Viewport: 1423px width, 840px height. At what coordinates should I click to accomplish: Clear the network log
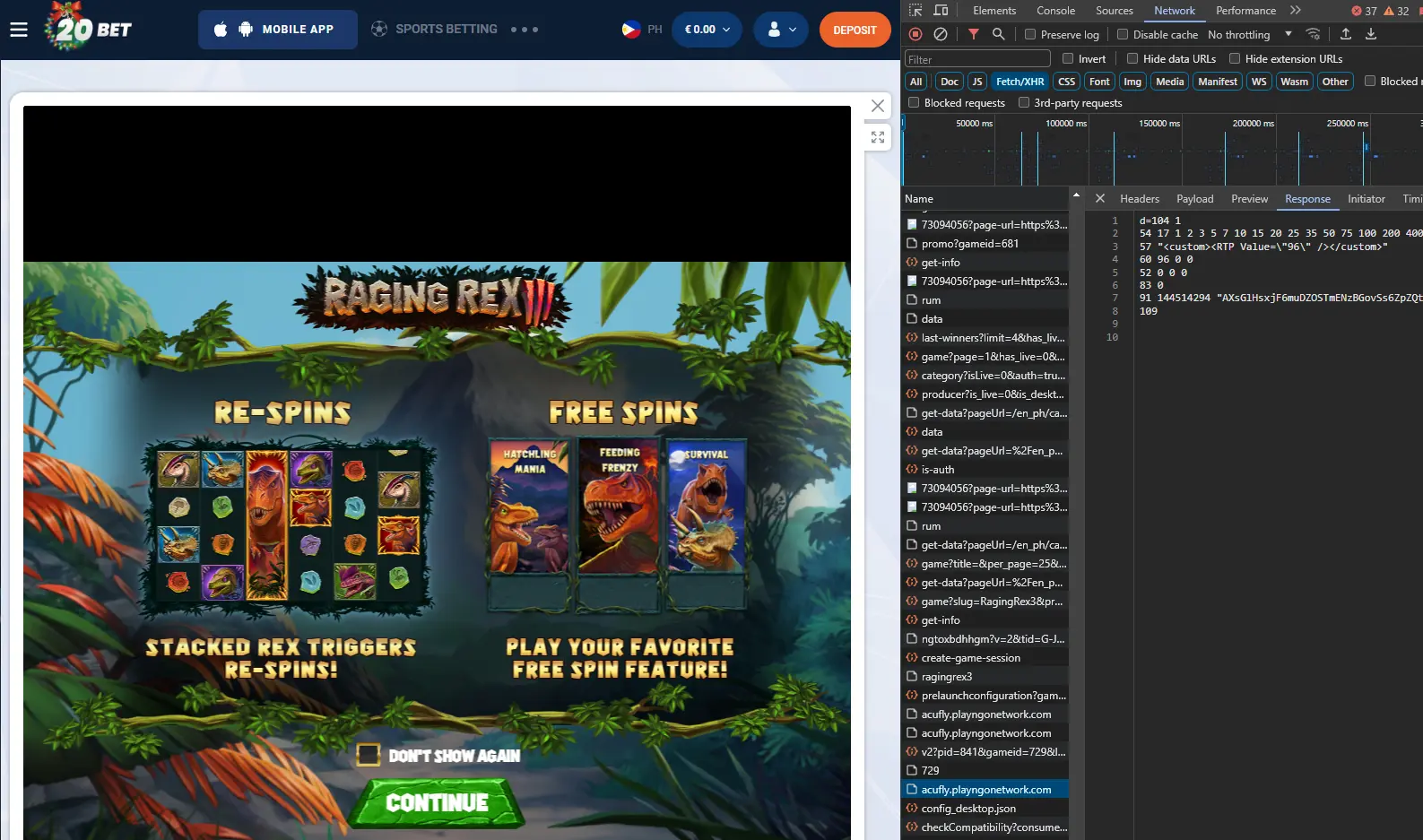point(941,34)
